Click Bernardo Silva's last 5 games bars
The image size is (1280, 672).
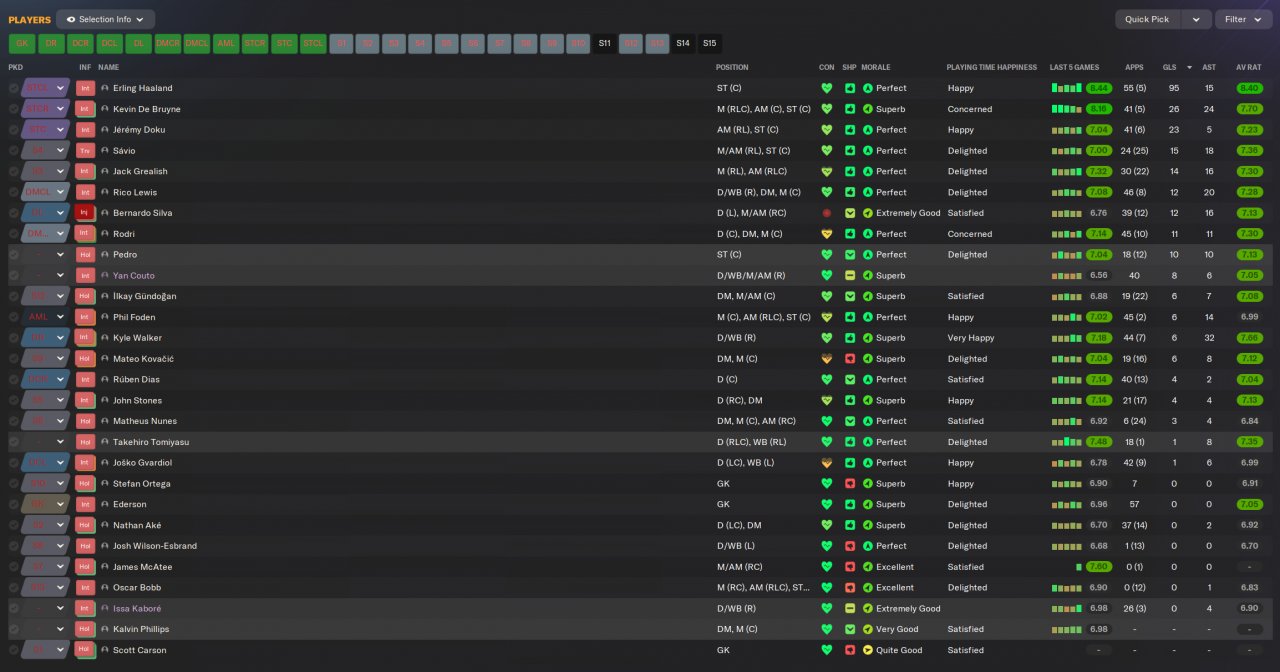click(x=1067, y=213)
